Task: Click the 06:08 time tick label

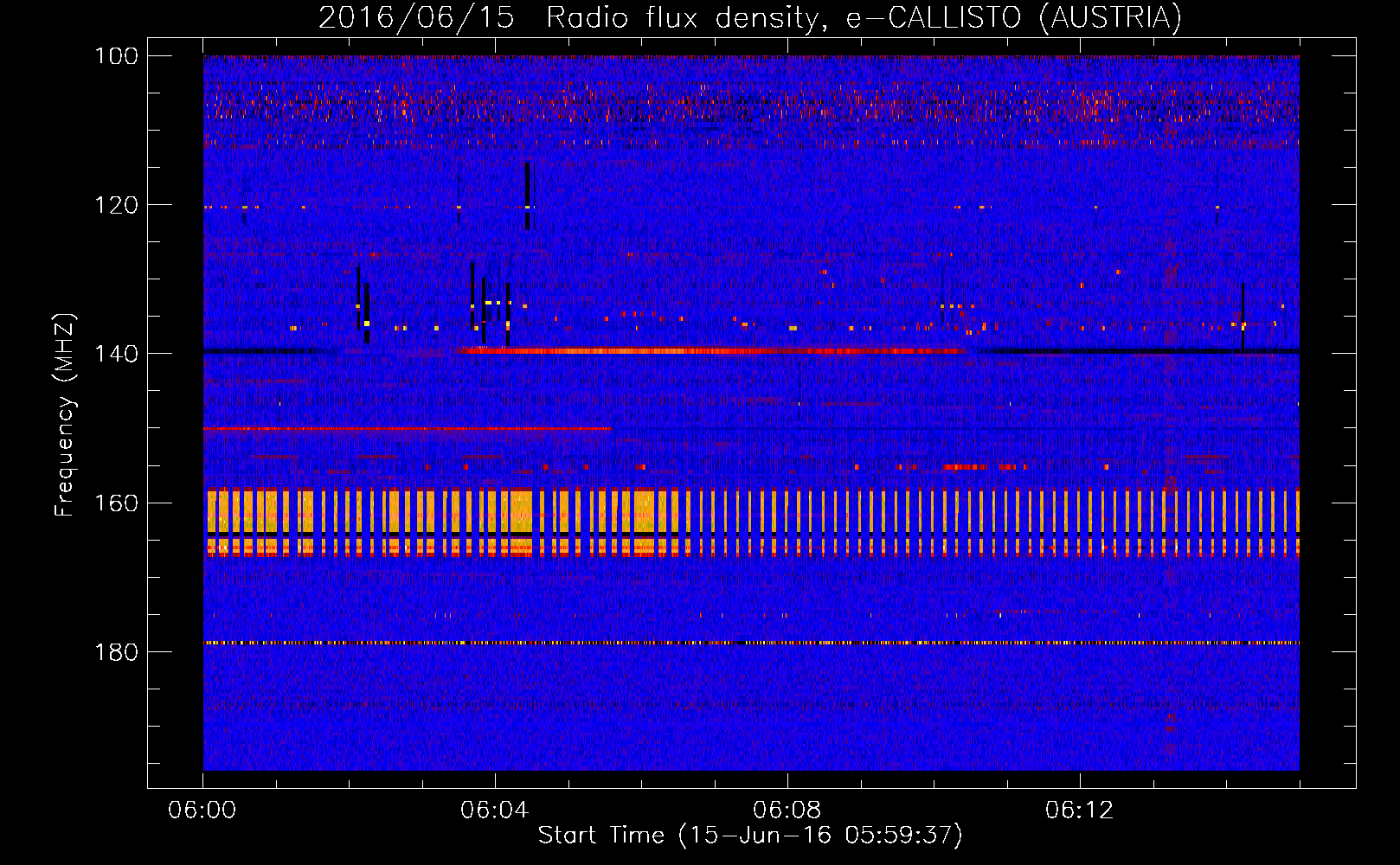Action: coord(787,811)
